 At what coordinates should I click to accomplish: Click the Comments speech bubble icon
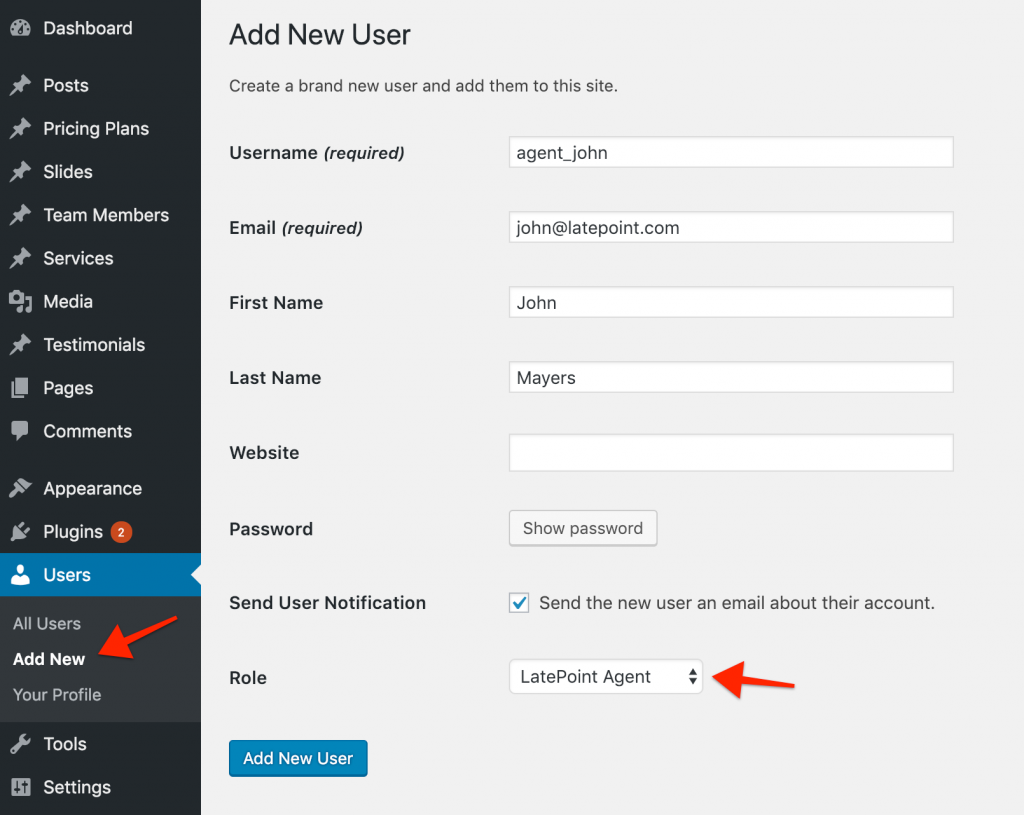tap(21, 431)
